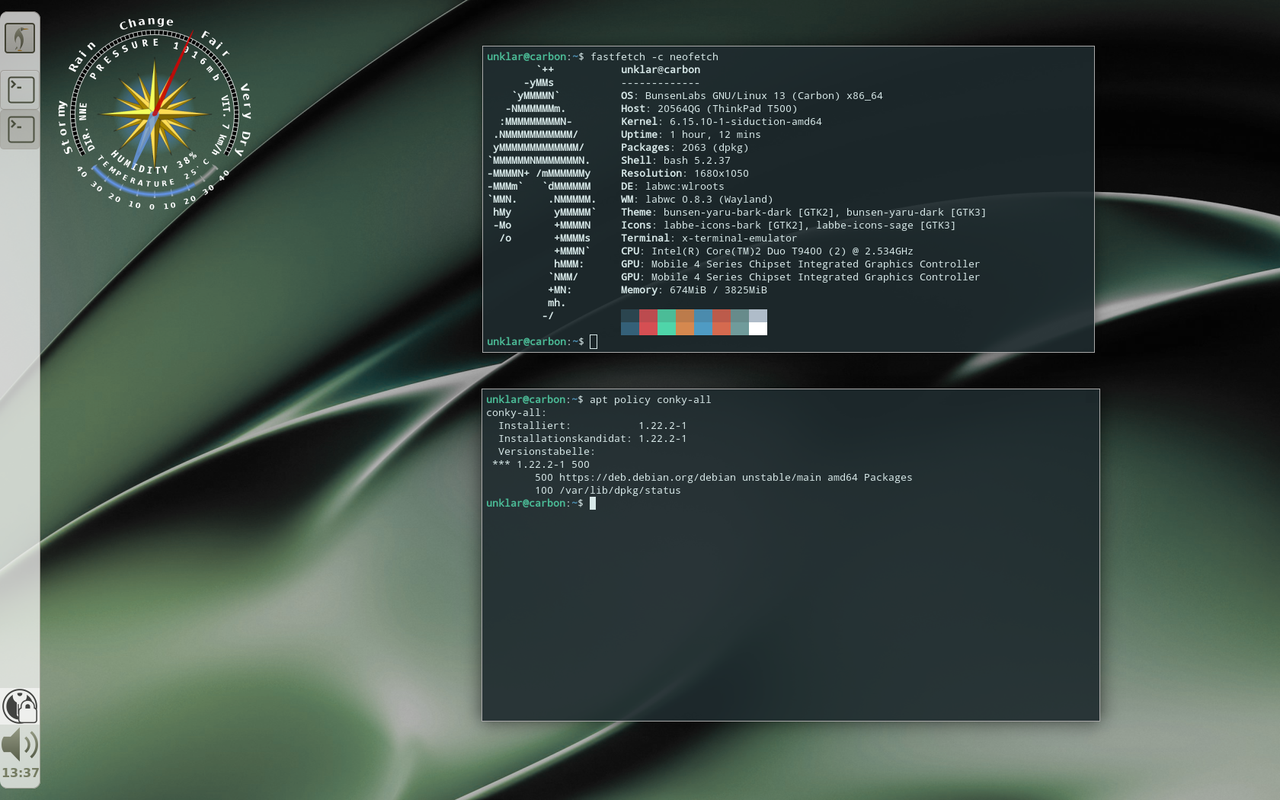The width and height of the screenshot is (1280, 800).
Task: Click the 'Very Dry' label on the barometer ring
Action: point(244,120)
